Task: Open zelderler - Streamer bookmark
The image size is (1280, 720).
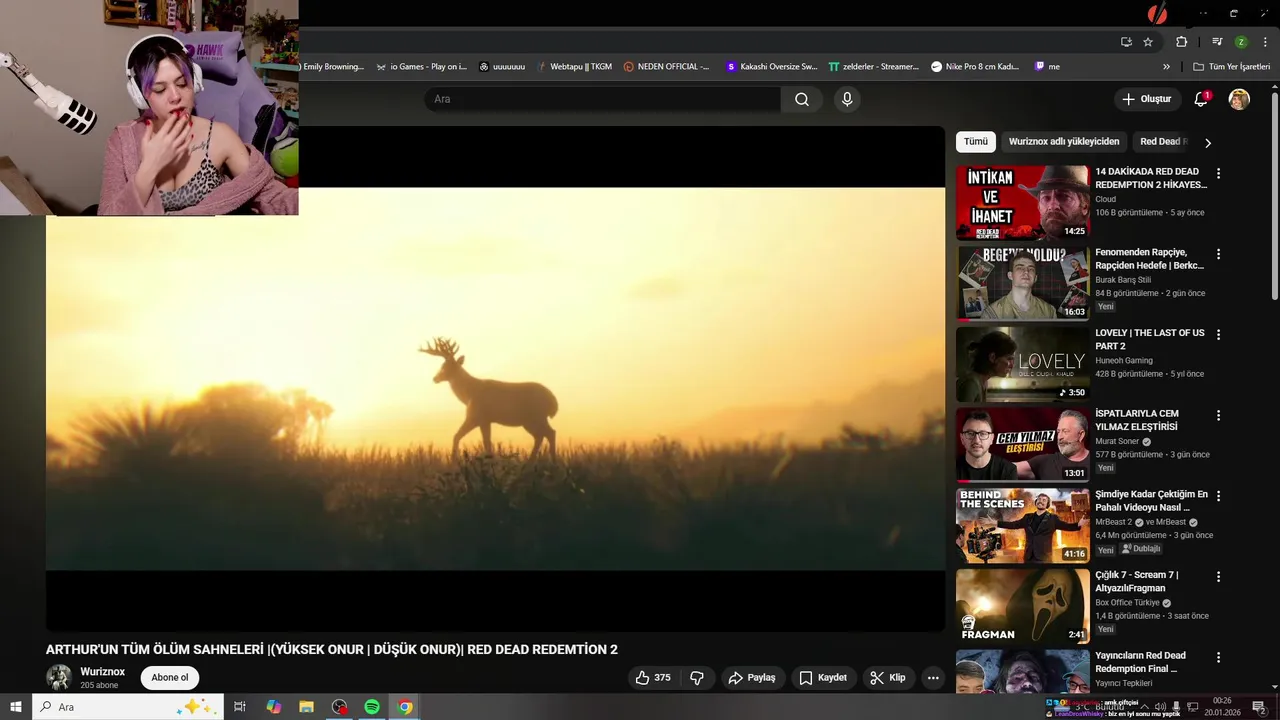Action: (874, 67)
